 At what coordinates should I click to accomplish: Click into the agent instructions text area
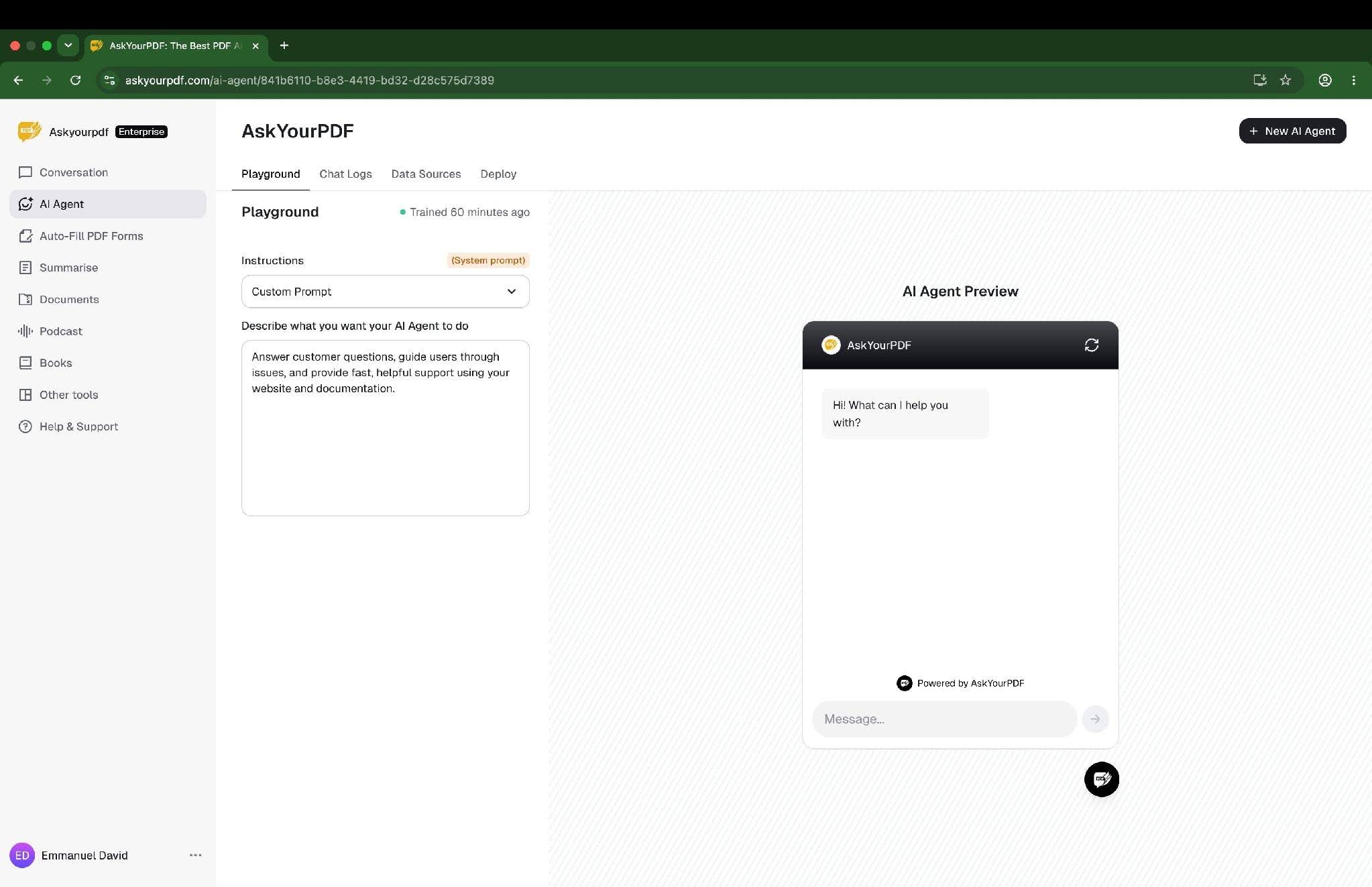pos(386,428)
